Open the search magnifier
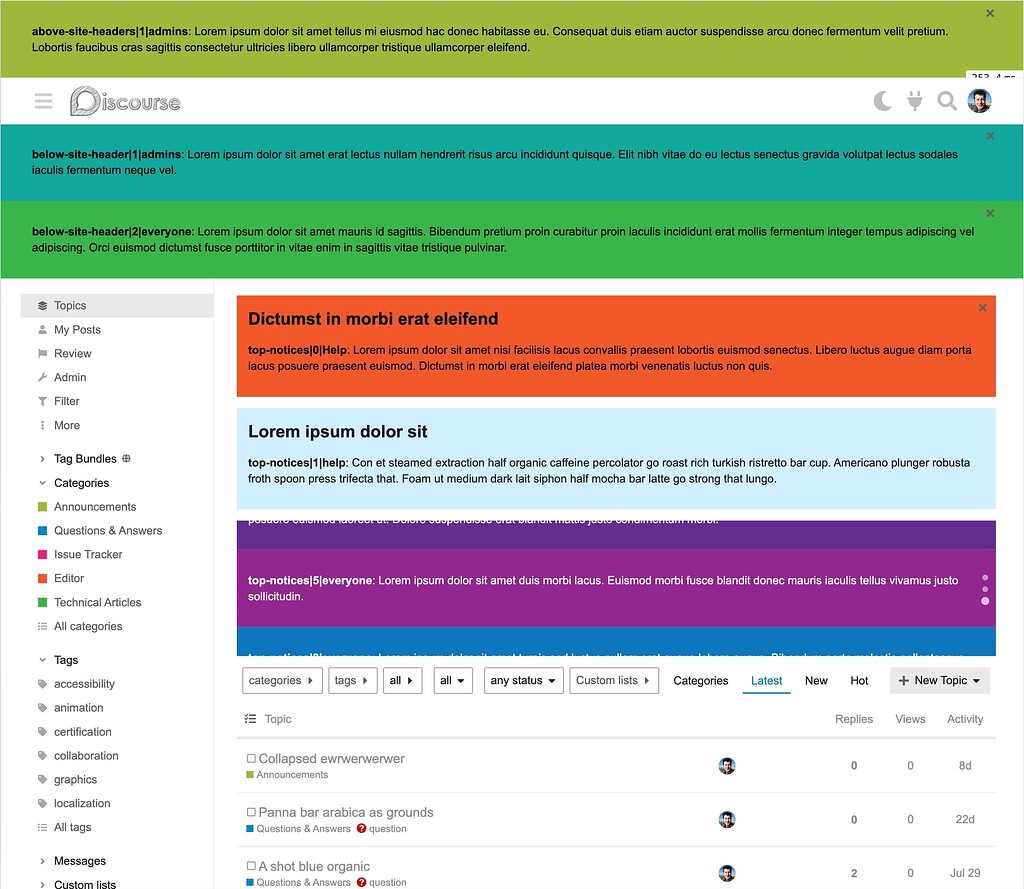The width and height of the screenshot is (1024, 889). 947,101
